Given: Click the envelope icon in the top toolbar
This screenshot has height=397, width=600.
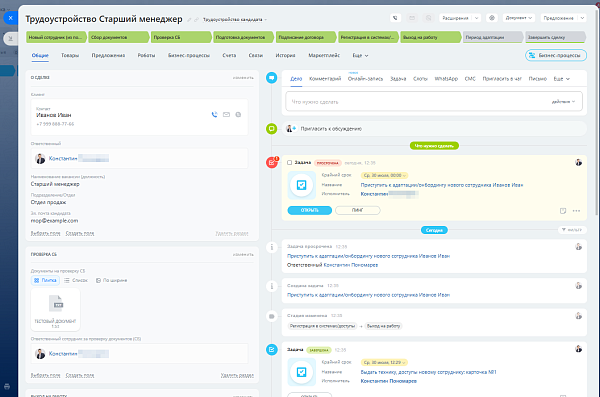Looking at the screenshot, I should click(412, 18).
